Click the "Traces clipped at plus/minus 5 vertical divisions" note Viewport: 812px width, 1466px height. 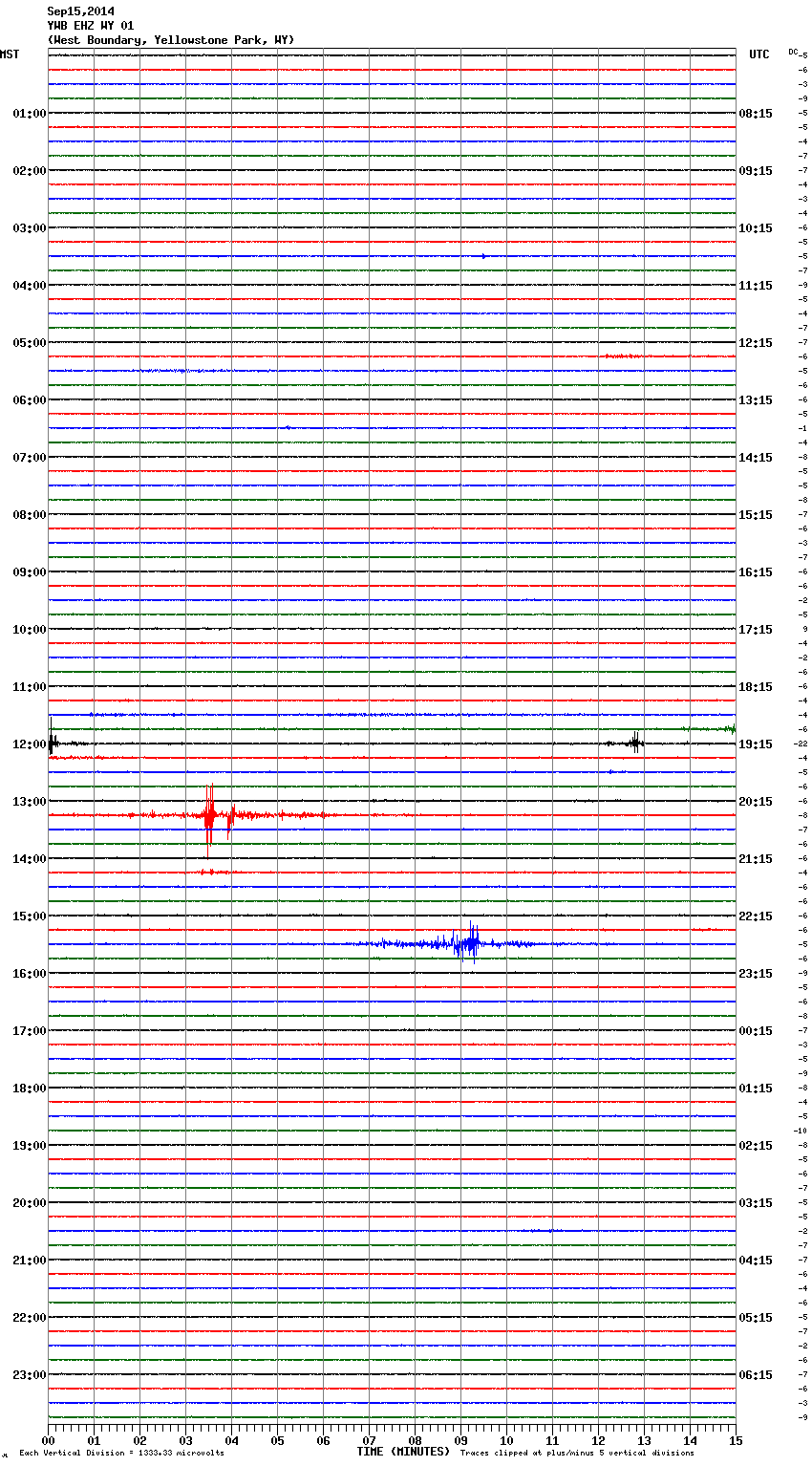[x=577, y=1453]
